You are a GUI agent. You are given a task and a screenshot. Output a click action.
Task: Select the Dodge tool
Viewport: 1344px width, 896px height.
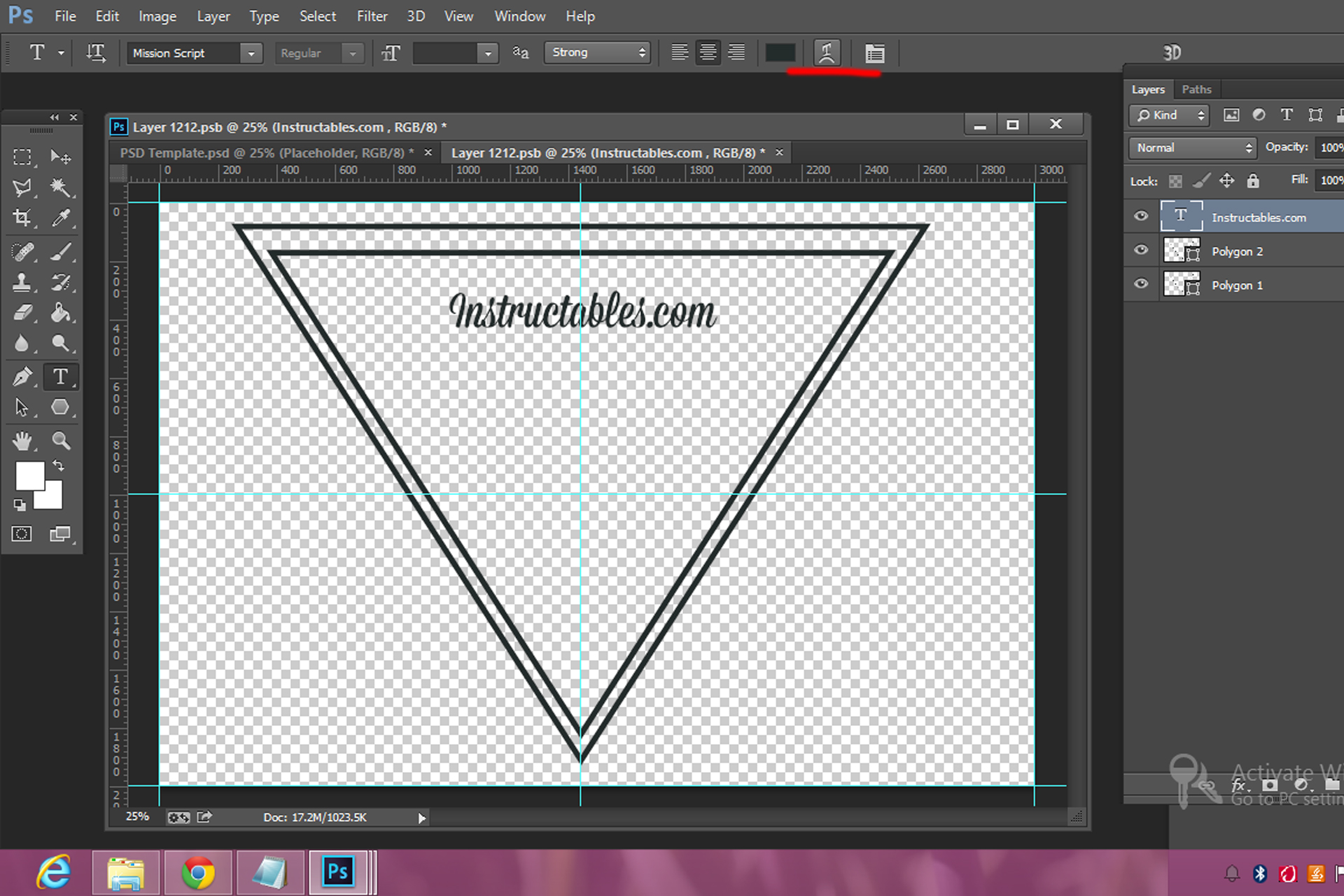[x=60, y=343]
